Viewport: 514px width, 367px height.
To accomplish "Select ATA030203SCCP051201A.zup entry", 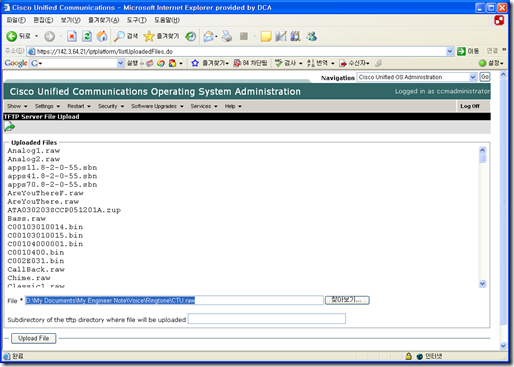I will [x=64, y=210].
